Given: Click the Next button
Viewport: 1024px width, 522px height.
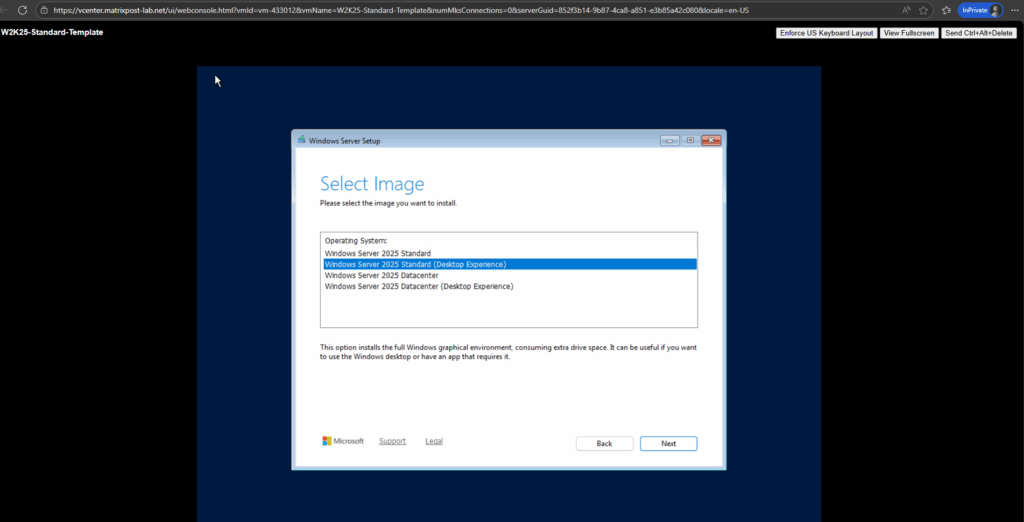Looking at the screenshot, I should [668, 444].
